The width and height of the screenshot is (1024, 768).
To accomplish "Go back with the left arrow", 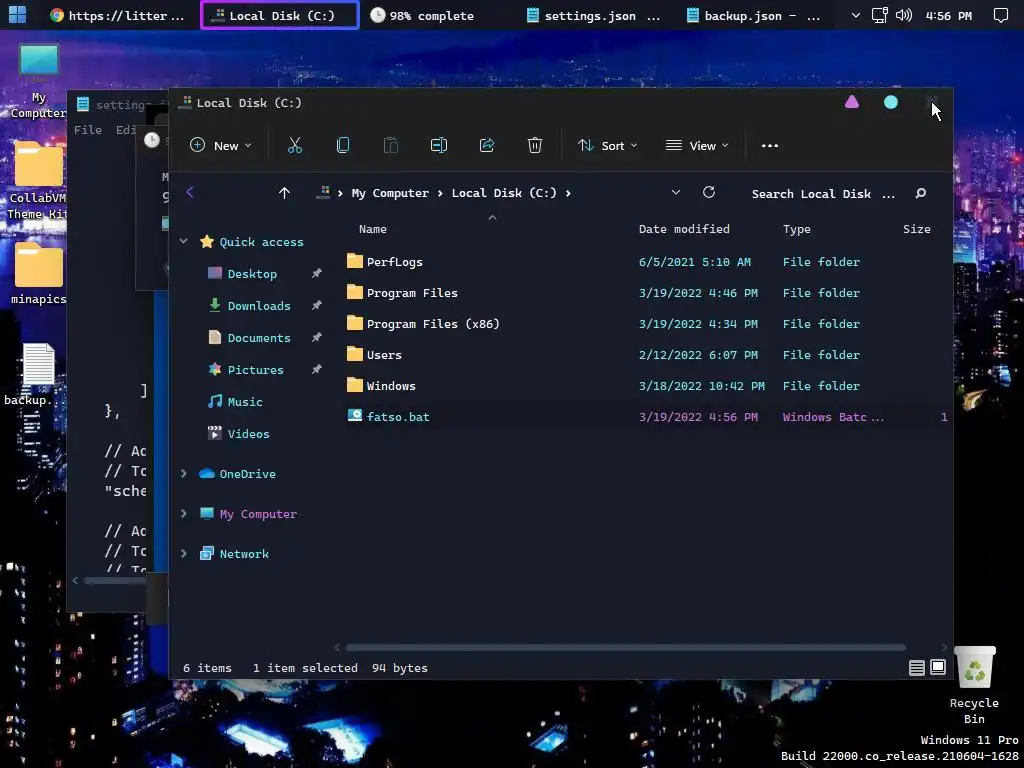I will tap(190, 192).
